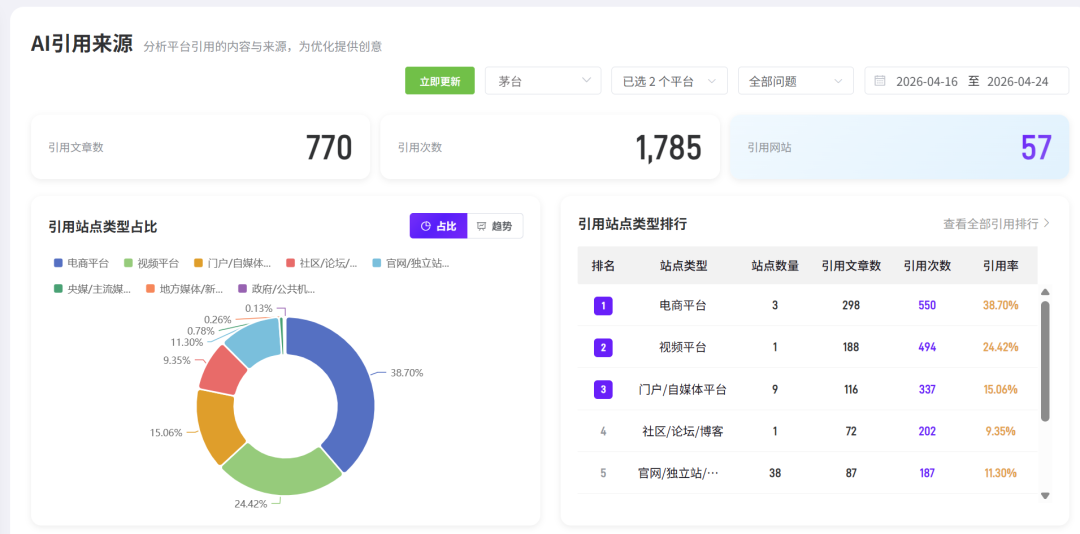Click scrollbar up arrow in ranking table
Screen dimensions: 1080x534
pyautogui.click(x=1045, y=292)
